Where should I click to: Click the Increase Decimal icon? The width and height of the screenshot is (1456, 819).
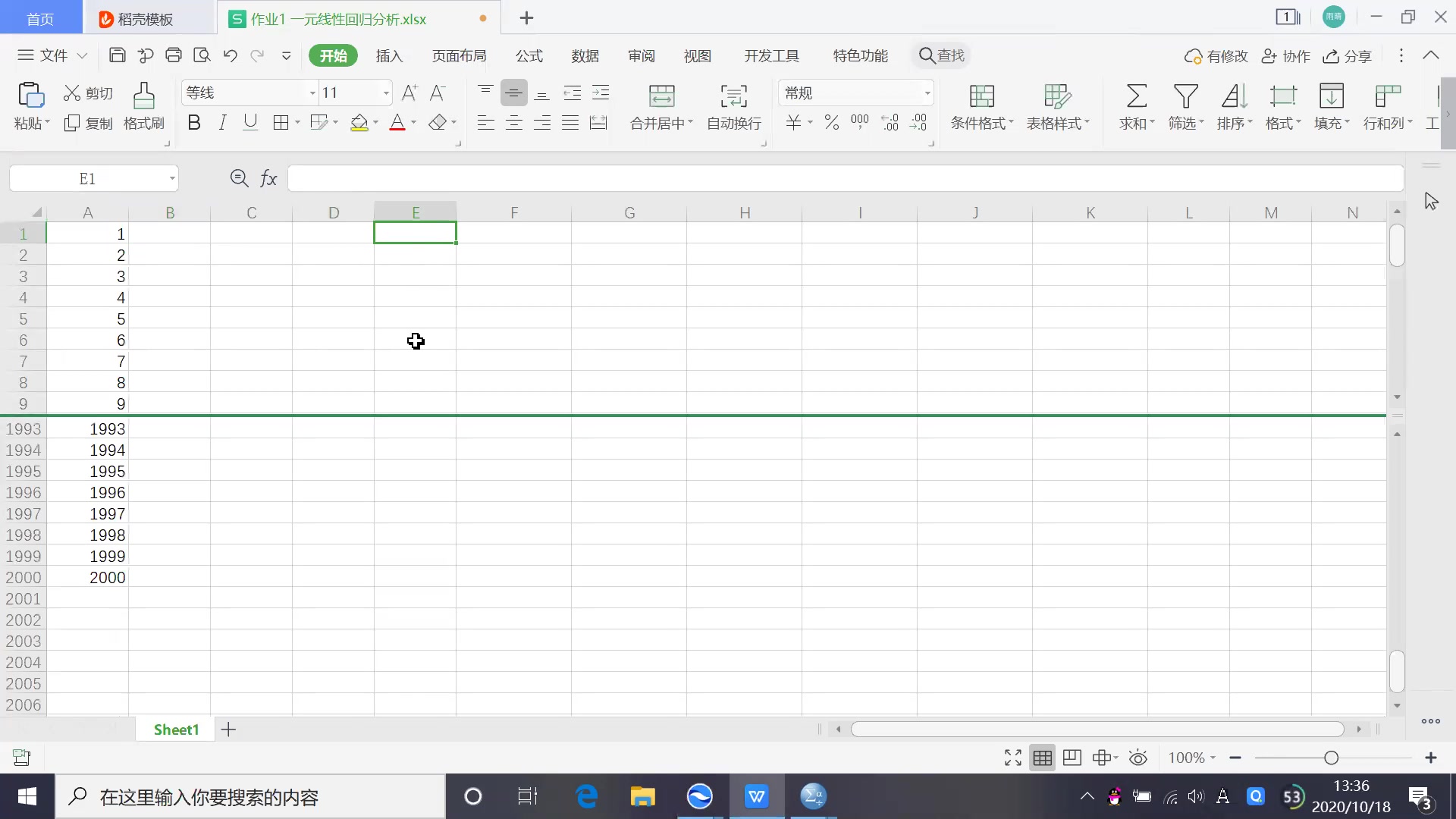(890, 121)
